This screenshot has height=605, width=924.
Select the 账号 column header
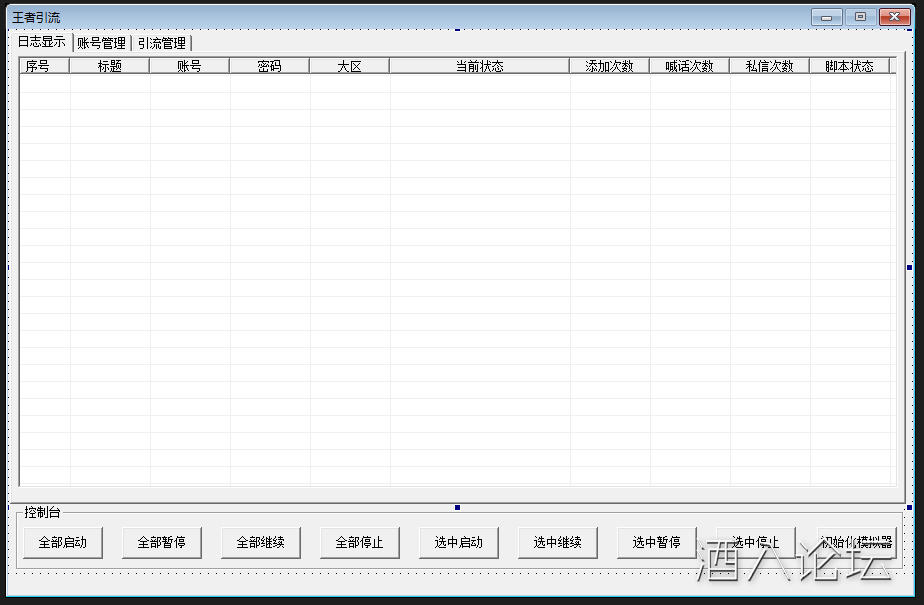pos(189,66)
